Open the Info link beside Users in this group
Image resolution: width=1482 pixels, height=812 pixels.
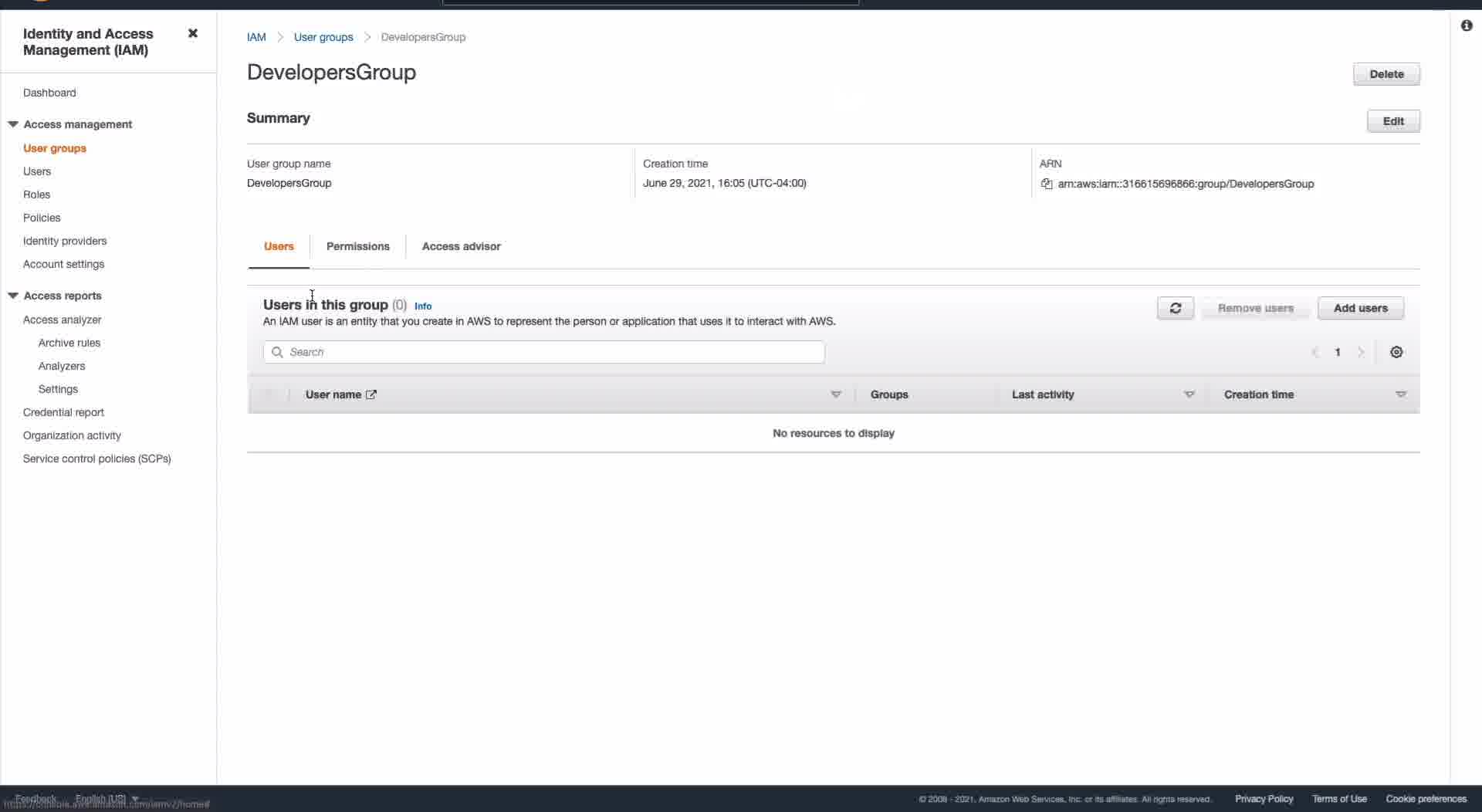click(x=423, y=306)
